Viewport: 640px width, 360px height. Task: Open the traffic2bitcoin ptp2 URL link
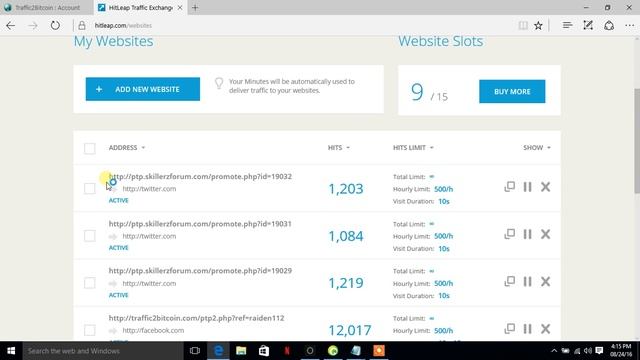tap(196, 318)
